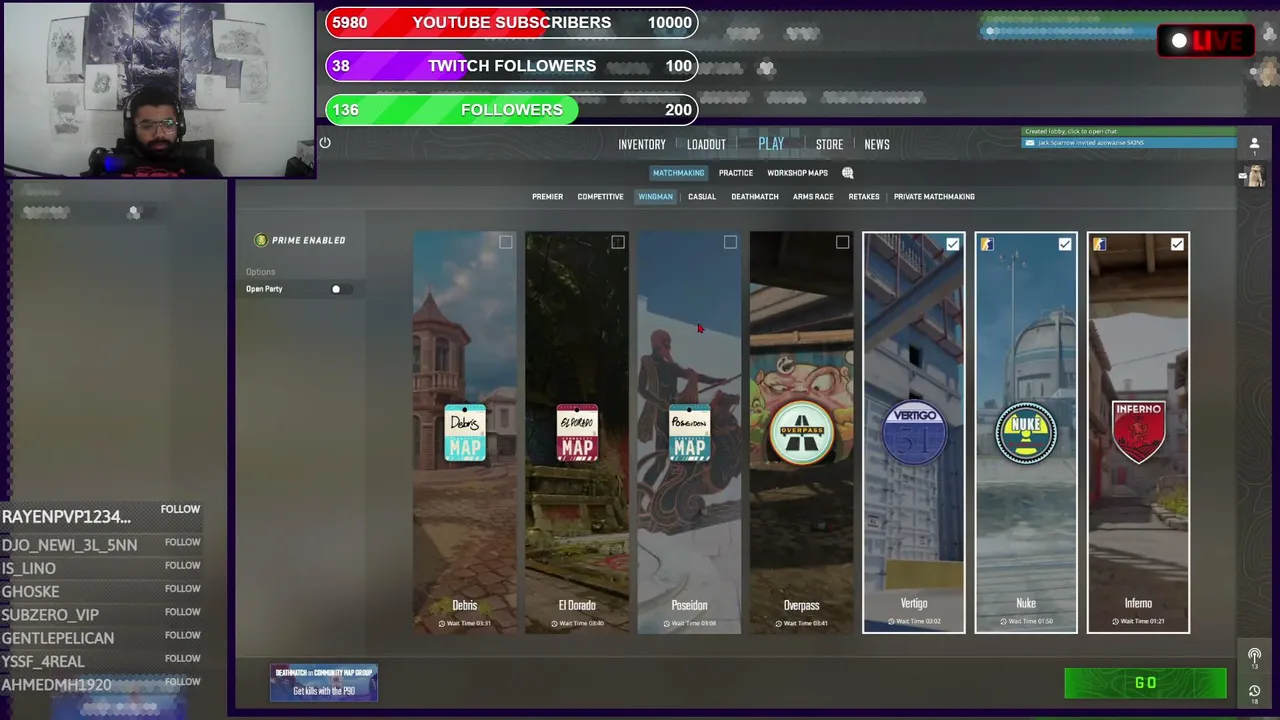Viewport: 1280px width, 720px height.
Task: Select the Play menu
Action: (771, 144)
